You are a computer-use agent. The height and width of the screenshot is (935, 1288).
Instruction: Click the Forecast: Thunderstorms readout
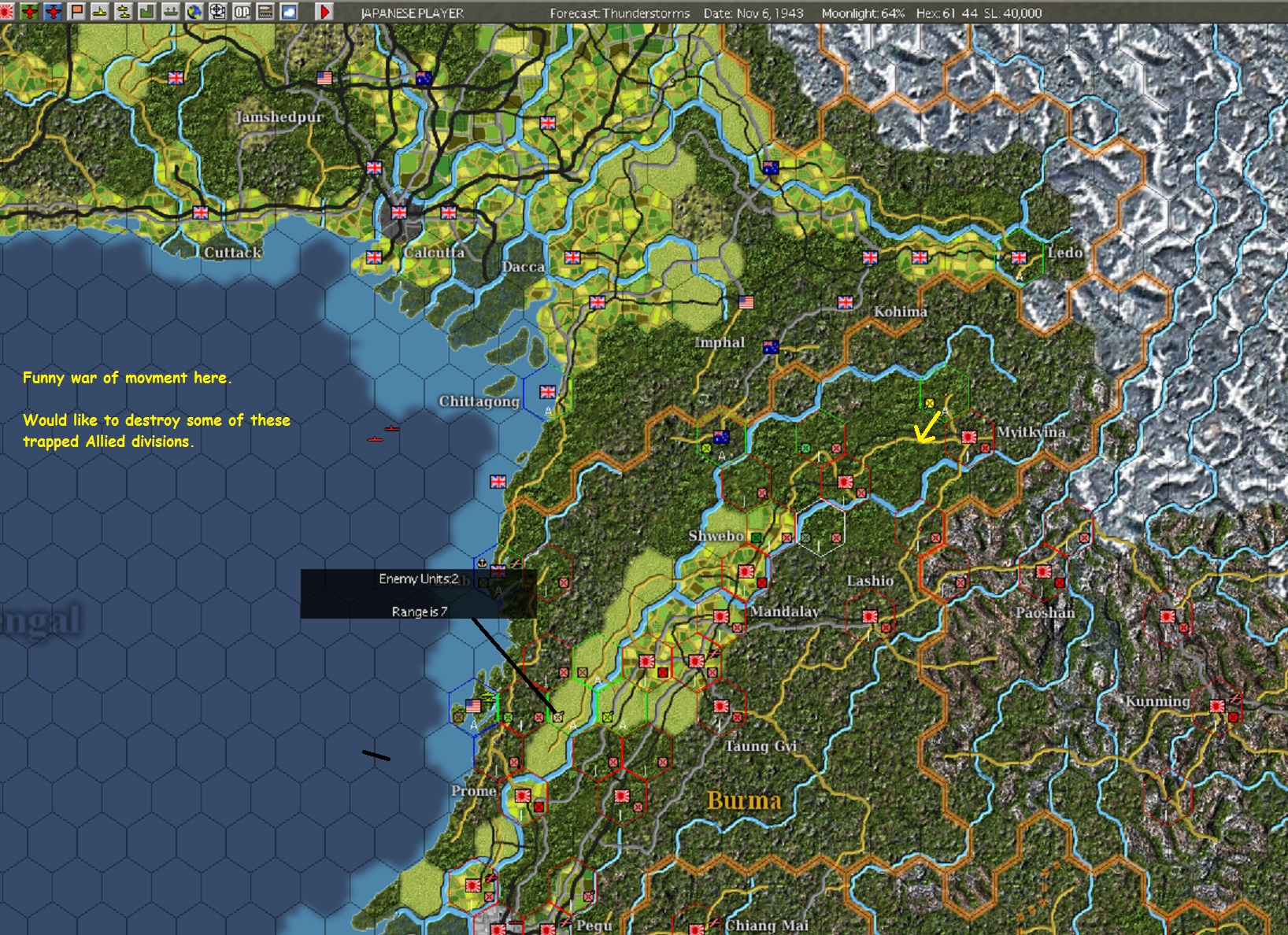pyautogui.click(x=620, y=13)
